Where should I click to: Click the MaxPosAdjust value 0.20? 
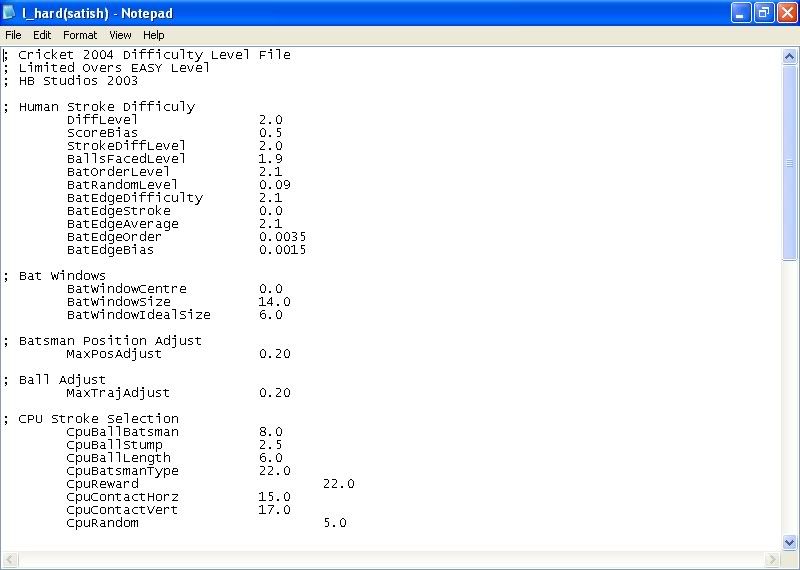[274, 354]
